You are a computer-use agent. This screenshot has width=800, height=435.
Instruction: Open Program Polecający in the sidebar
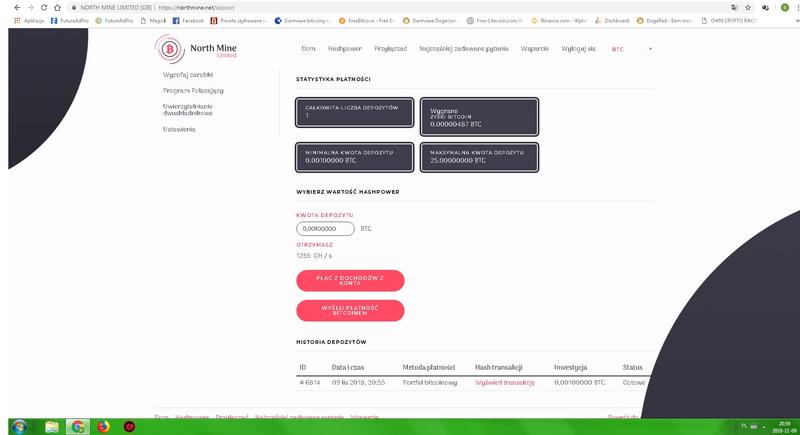[x=193, y=91]
